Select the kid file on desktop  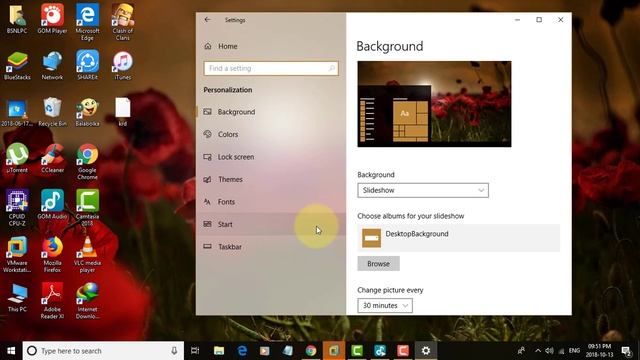pyautogui.click(x=122, y=112)
